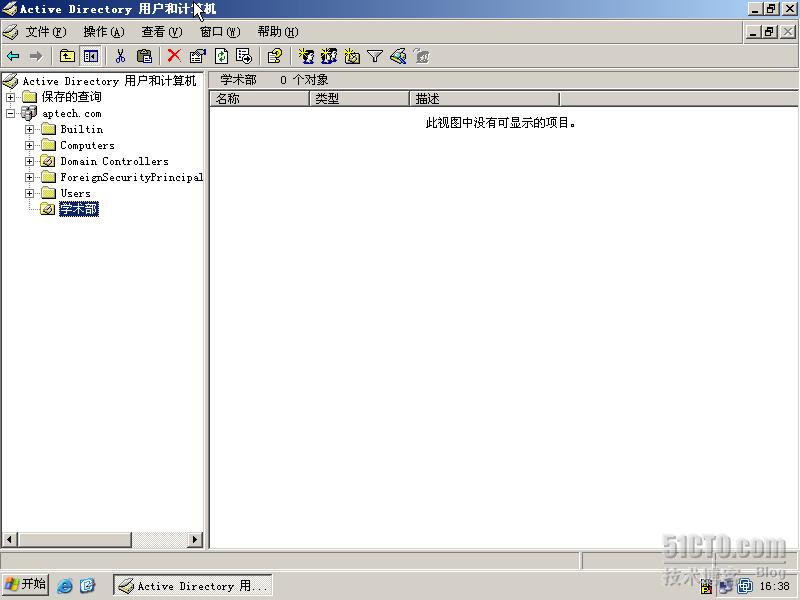This screenshot has height=600, width=800.
Task: Click the Help question mark icon
Action: 274,56
